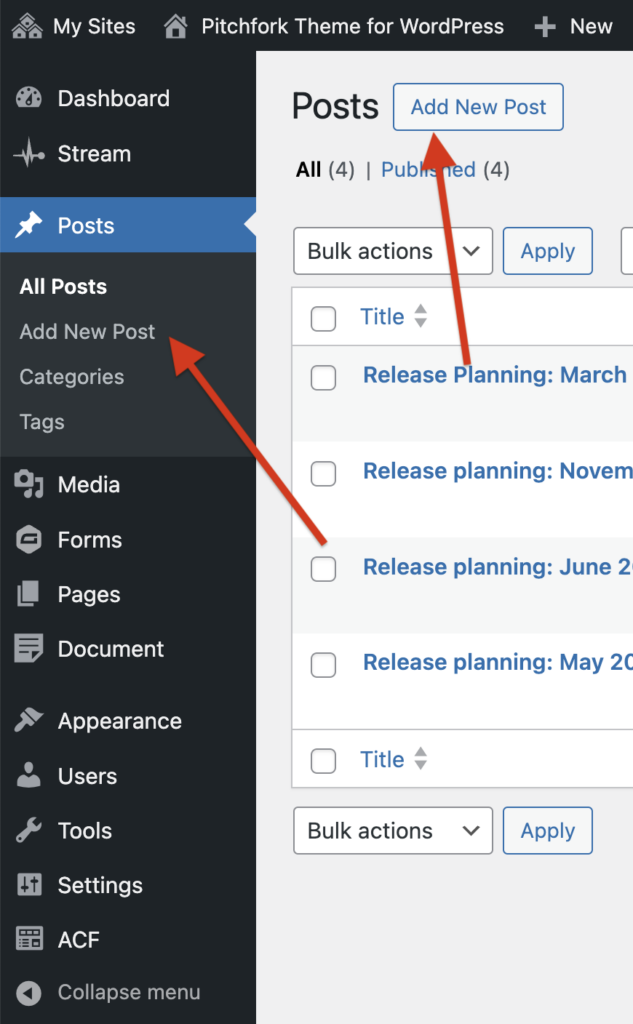
Task: Click the Collapse menu arrow icon
Action: pos(29,993)
